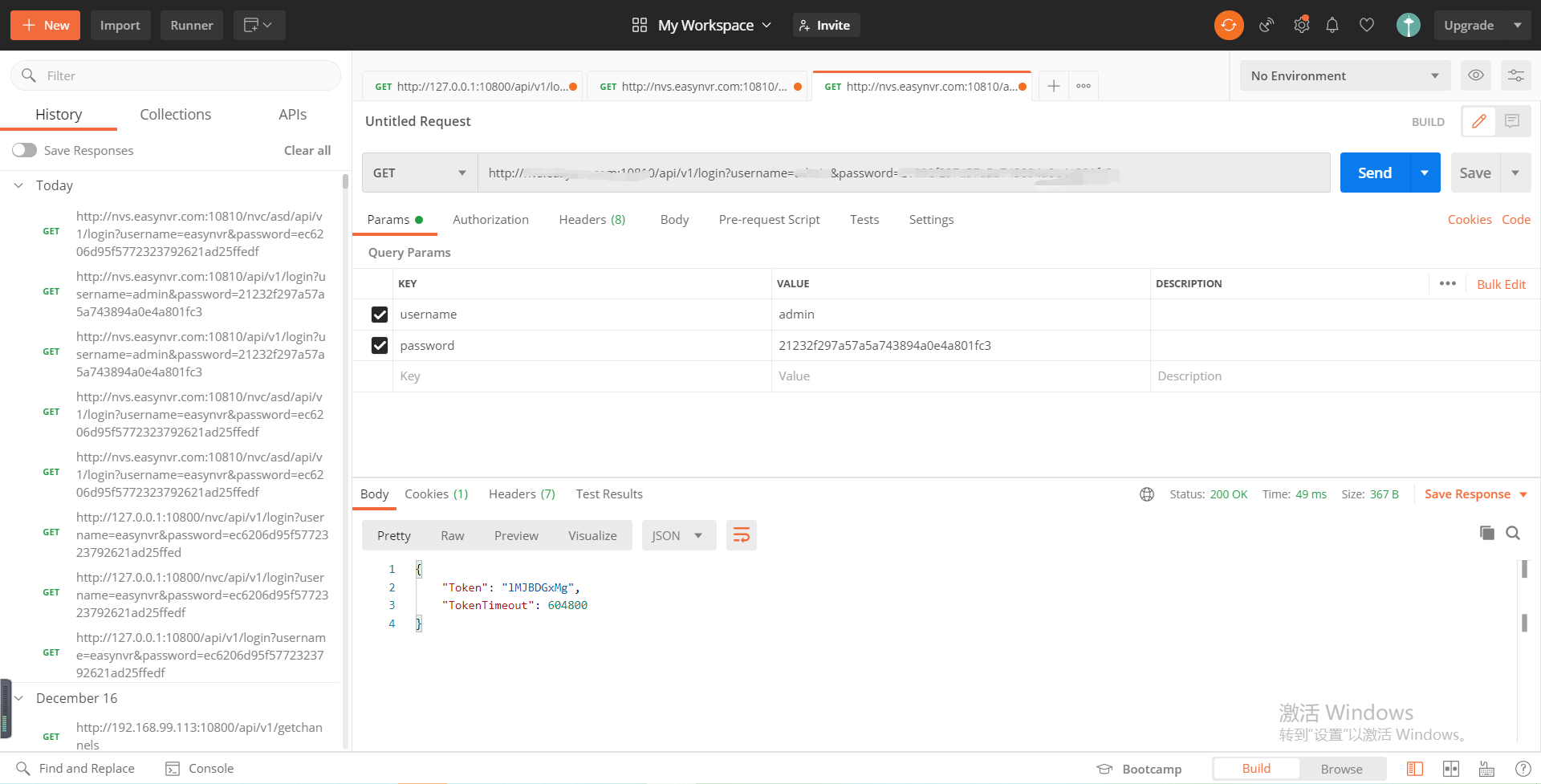The width and height of the screenshot is (1541, 784).
Task: Search the response with magnifier icon
Action: click(1513, 533)
